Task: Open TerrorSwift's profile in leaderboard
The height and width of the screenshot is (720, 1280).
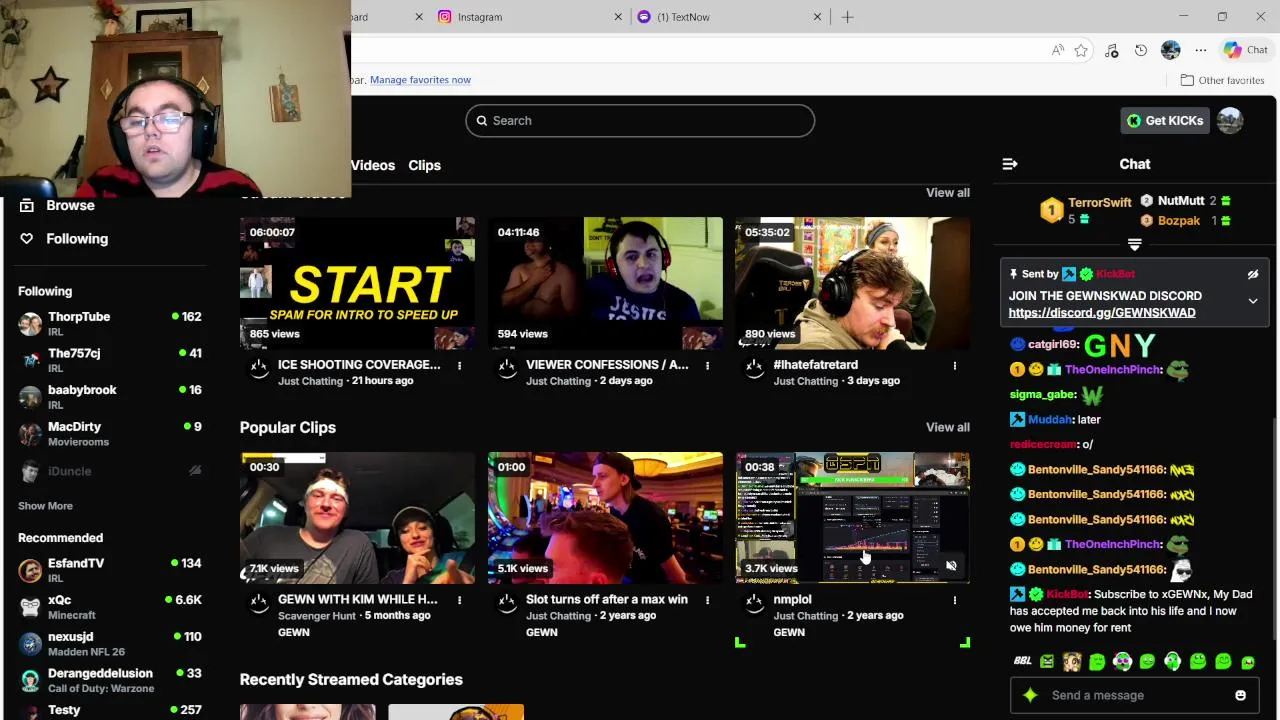Action: point(1099,203)
